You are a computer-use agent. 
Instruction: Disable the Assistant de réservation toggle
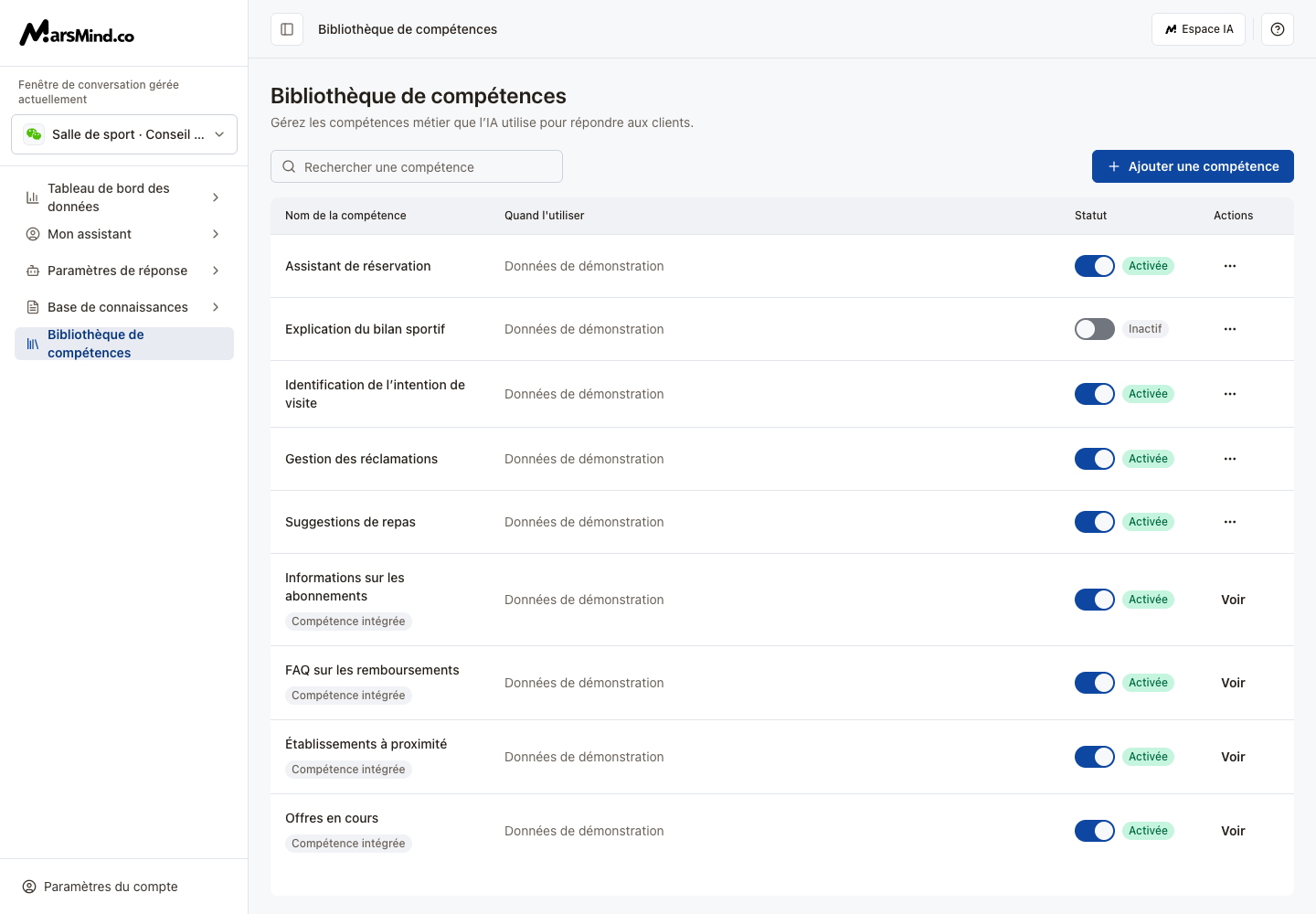[x=1095, y=266]
